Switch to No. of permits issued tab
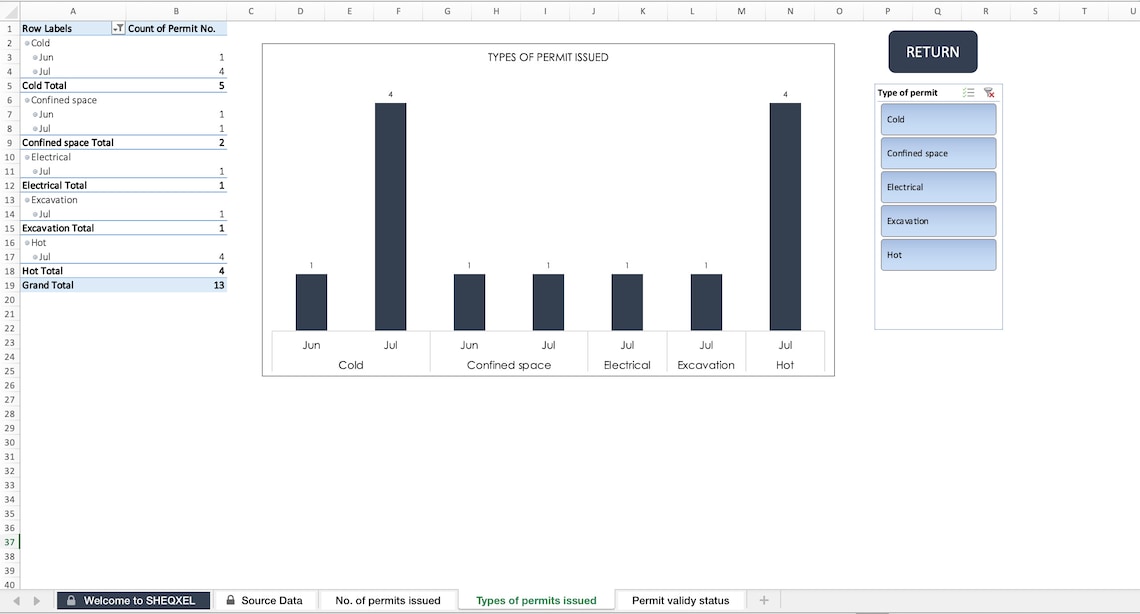The height and width of the screenshot is (614, 1140). click(388, 600)
